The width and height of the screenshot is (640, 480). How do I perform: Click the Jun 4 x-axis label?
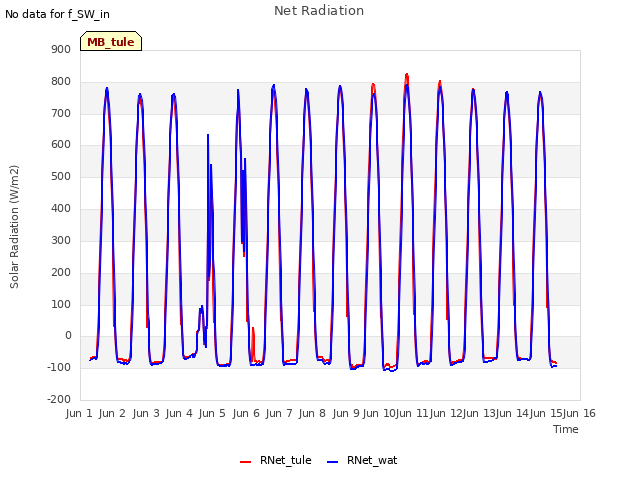(x=179, y=413)
